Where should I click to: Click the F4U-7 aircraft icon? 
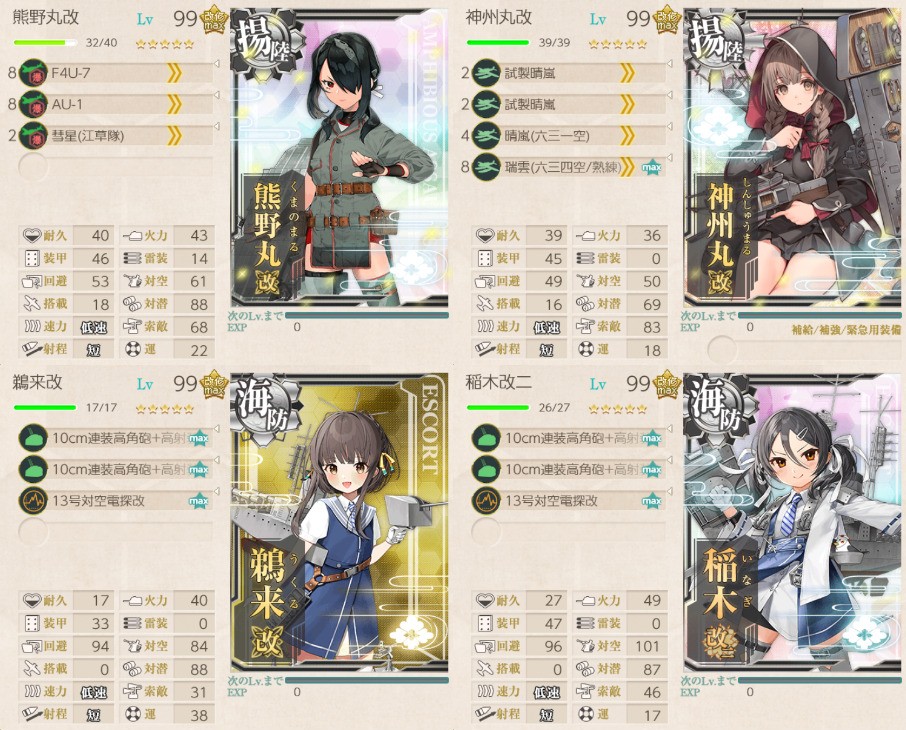(x=33, y=73)
